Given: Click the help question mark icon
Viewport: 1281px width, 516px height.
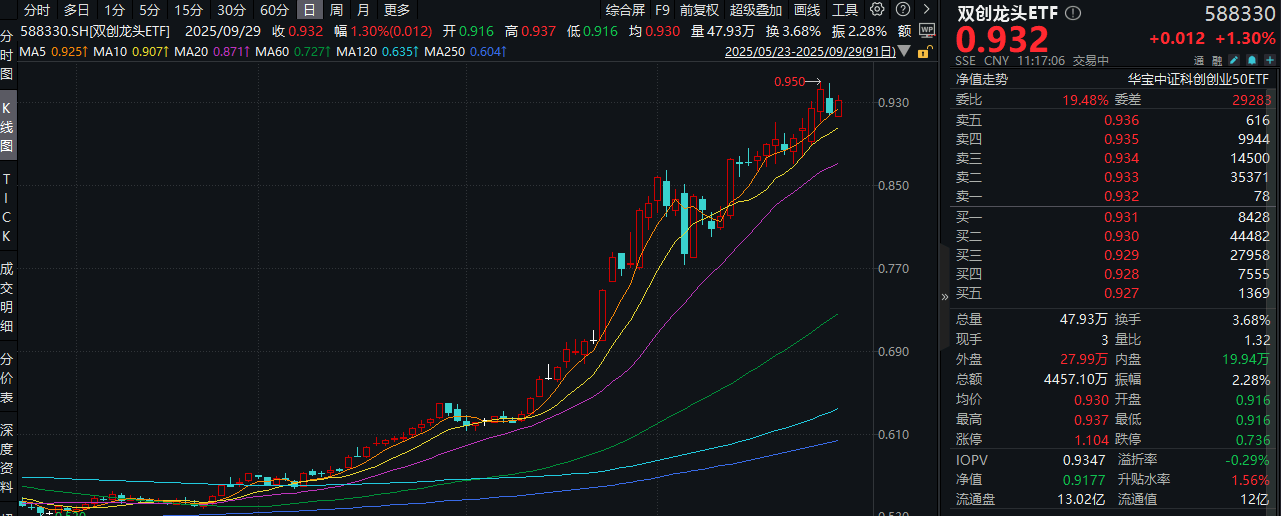Looking at the screenshot, I should point(900,10).
